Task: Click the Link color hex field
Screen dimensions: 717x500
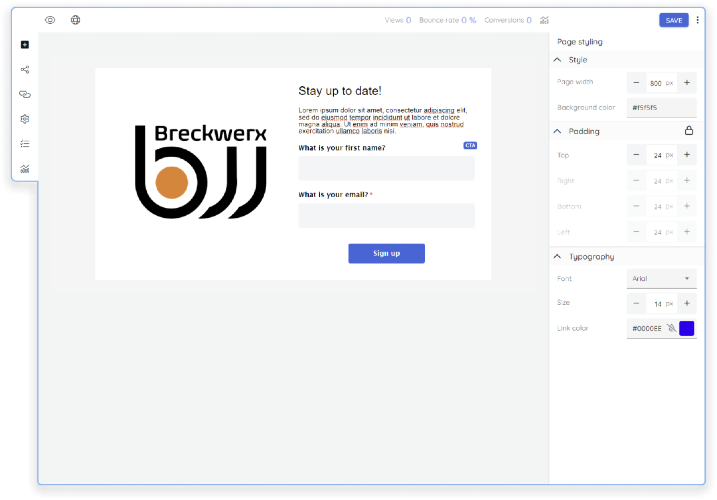Action: point(647,328)
